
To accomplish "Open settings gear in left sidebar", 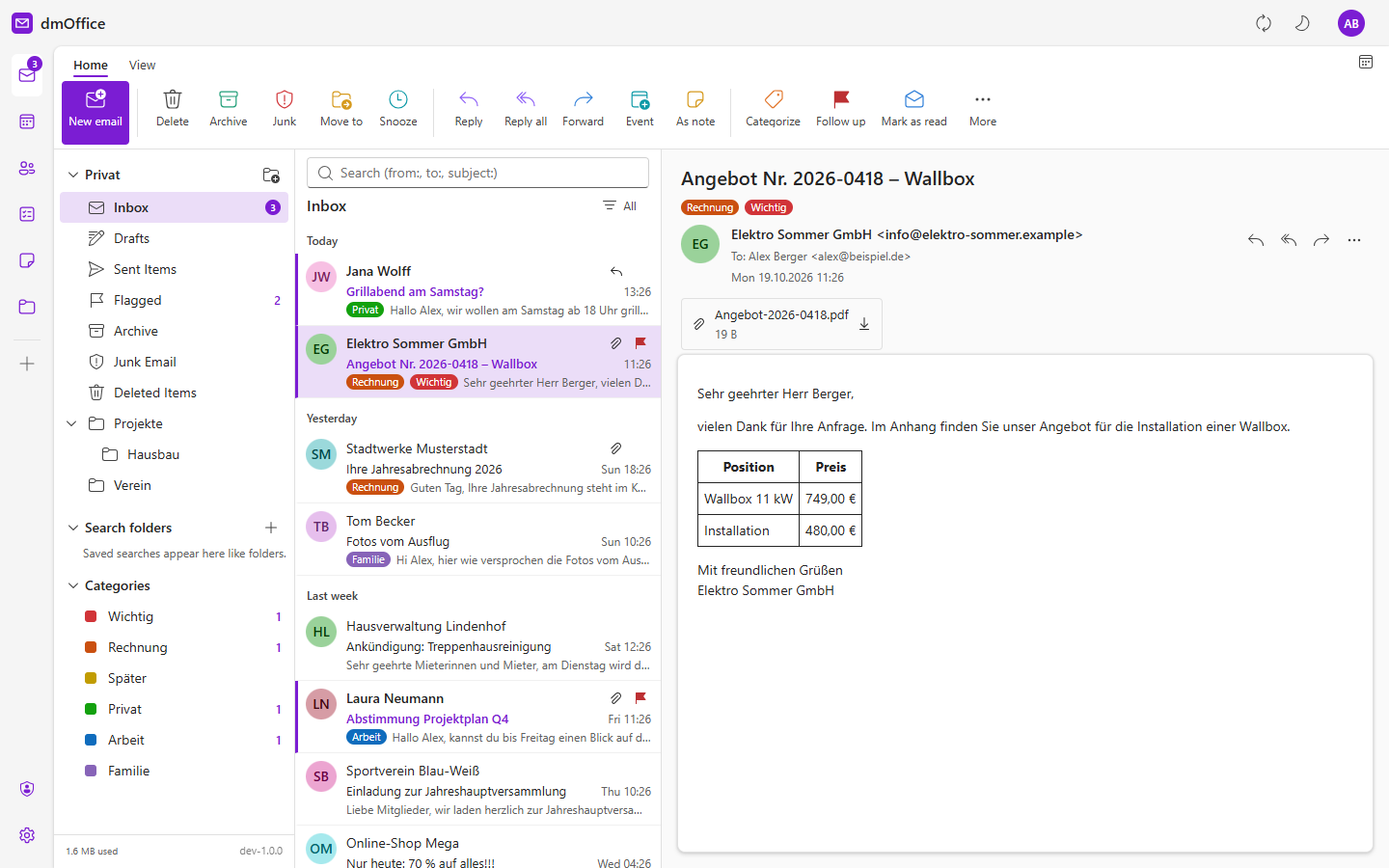I will point(27,835).
